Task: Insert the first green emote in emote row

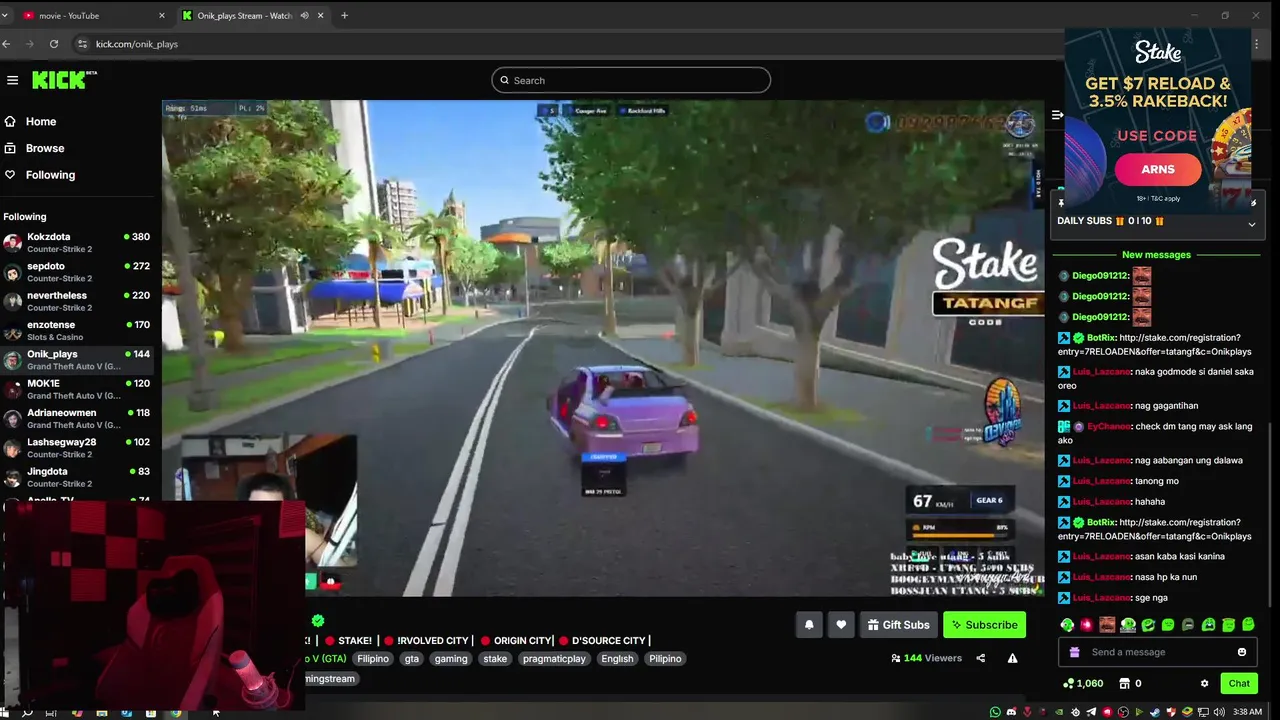Action: pos(1067,625)
